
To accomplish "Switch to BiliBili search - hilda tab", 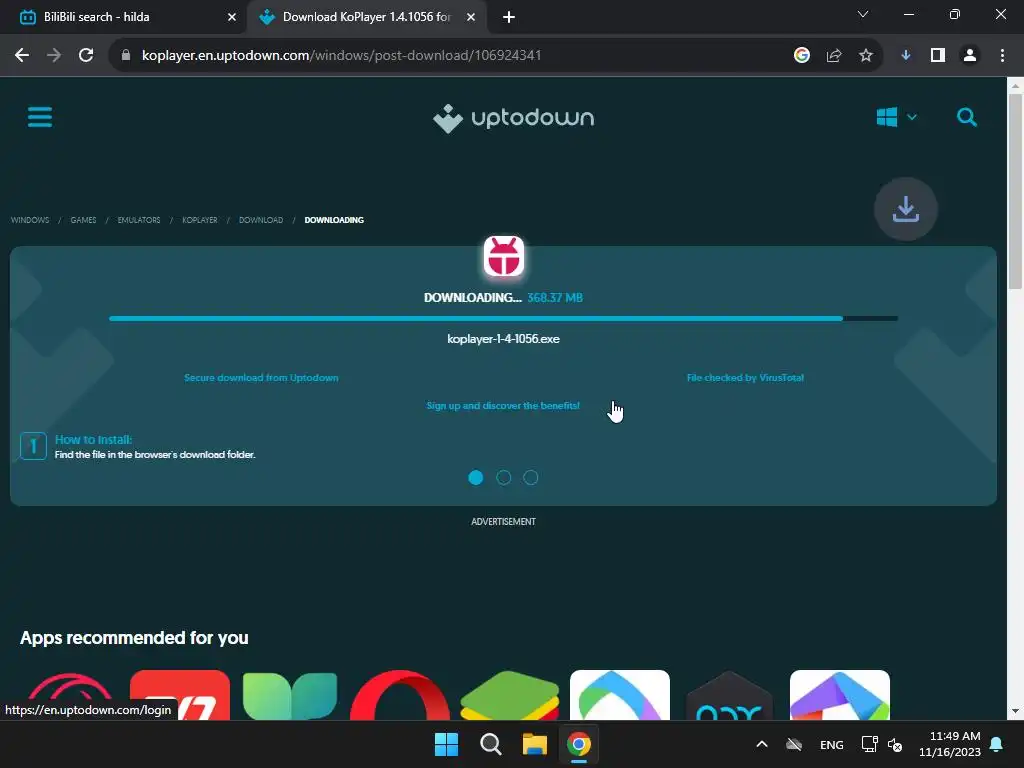I will (124, 17).
